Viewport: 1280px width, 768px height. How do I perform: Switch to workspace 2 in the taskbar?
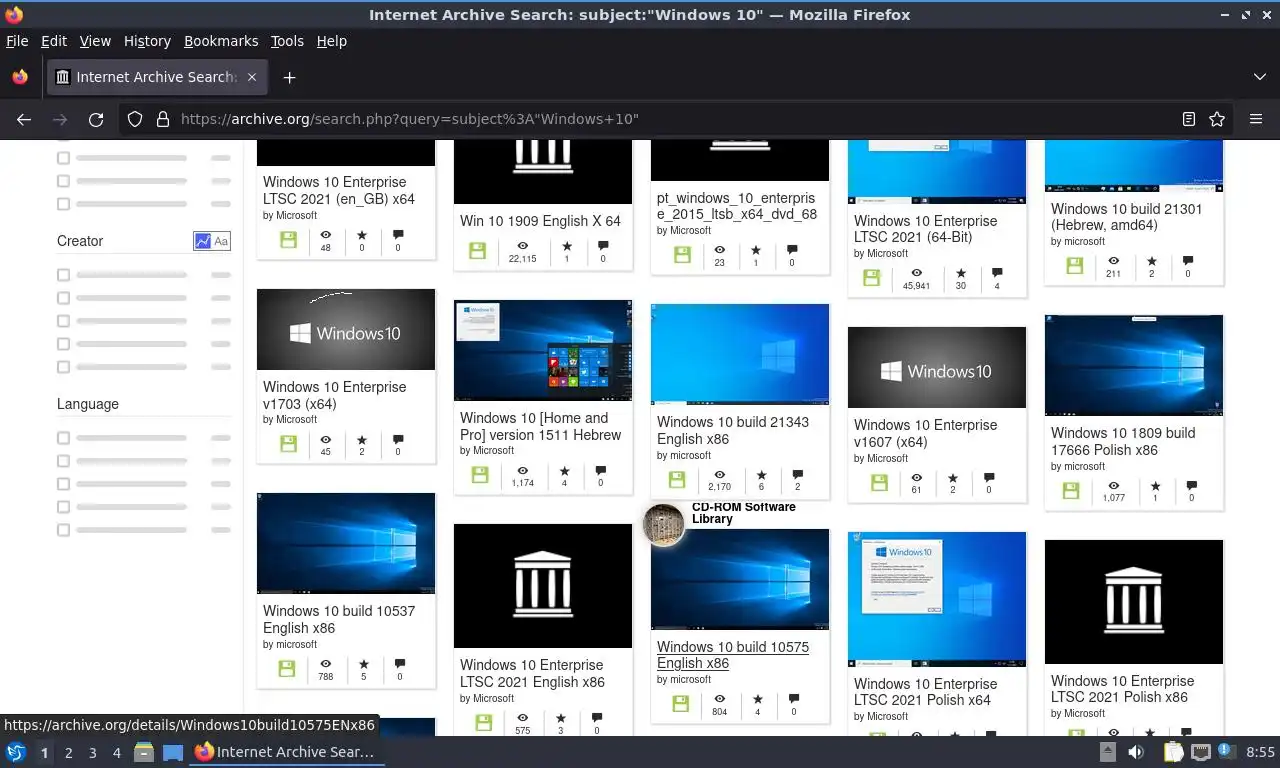(68, 752)
